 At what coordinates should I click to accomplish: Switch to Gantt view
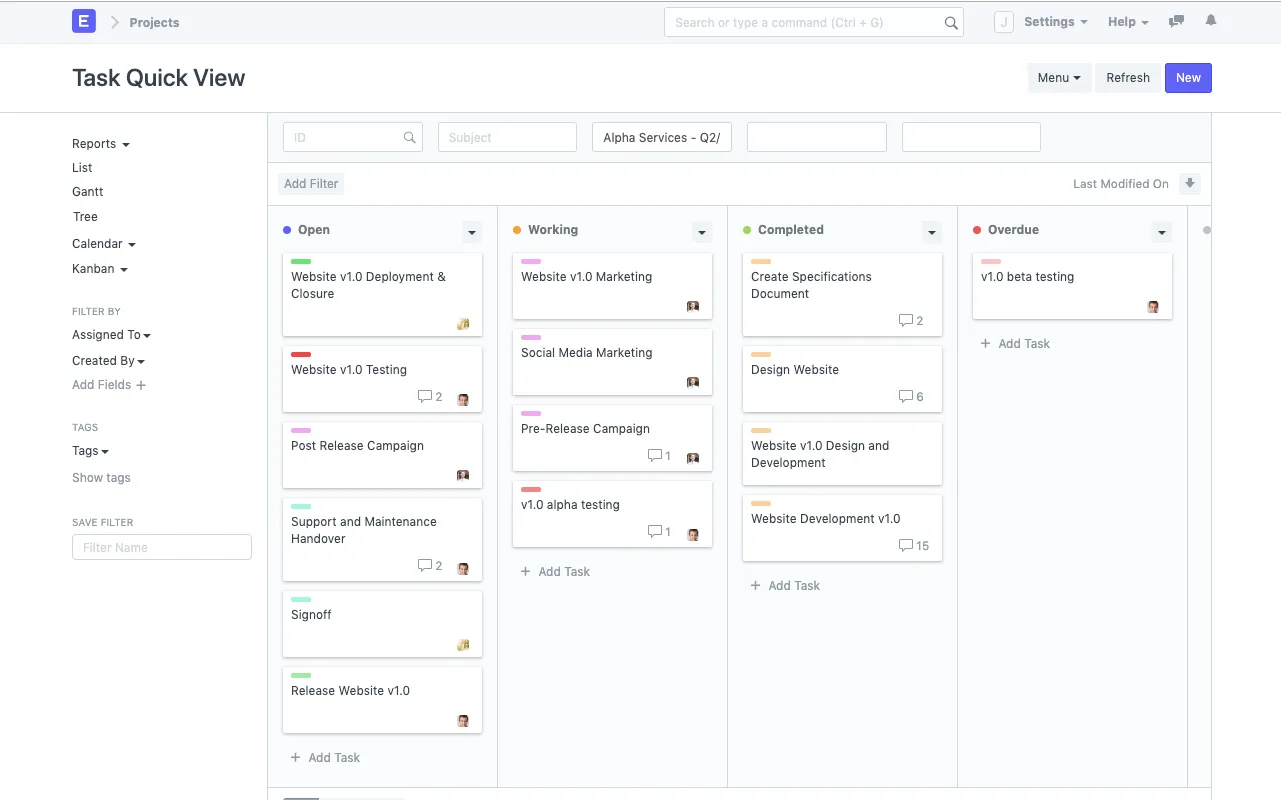88,192
